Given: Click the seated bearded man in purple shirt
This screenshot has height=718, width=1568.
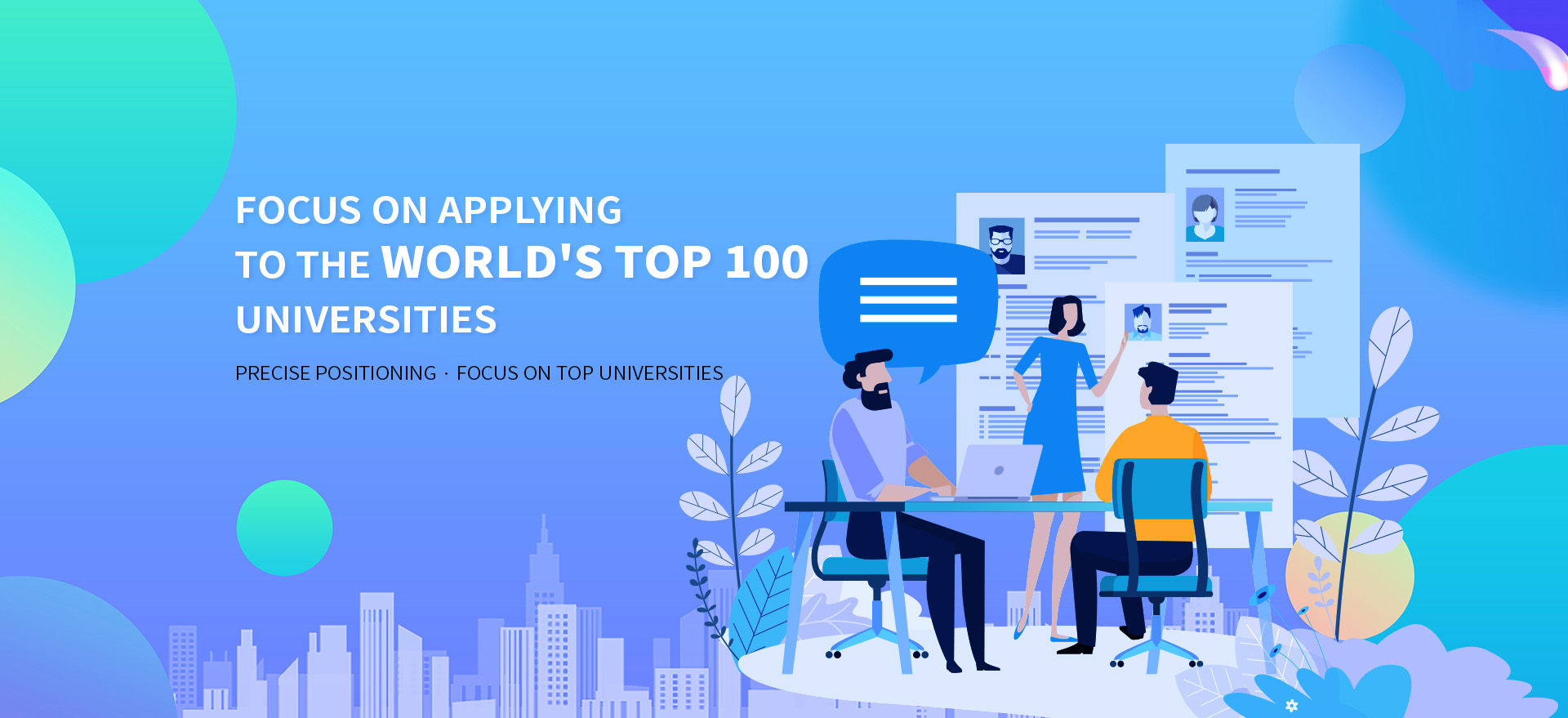Looking at the screenshot, I should pos(874,441).
